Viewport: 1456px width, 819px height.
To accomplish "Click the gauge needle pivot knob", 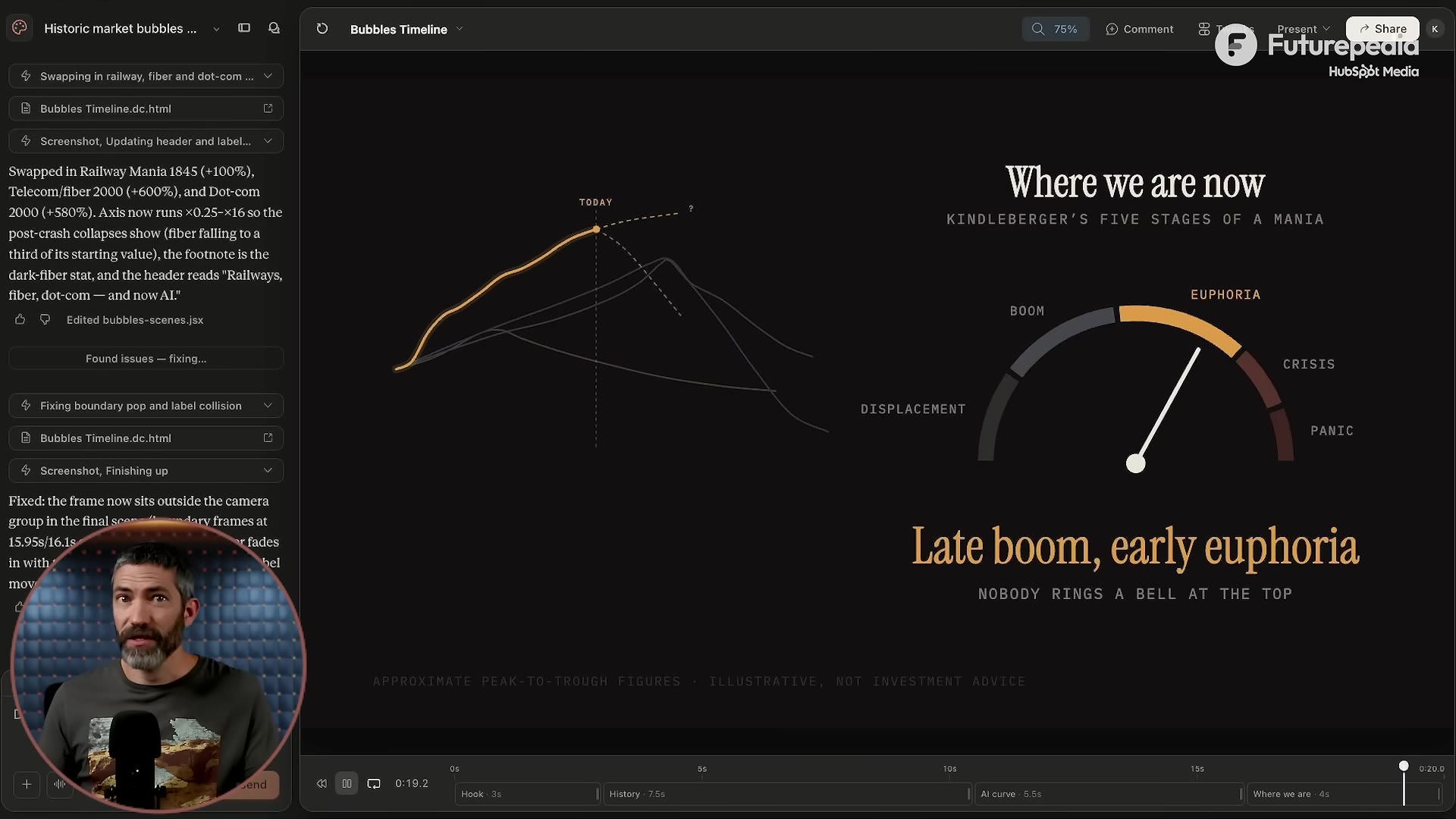I will [1135, 463].
